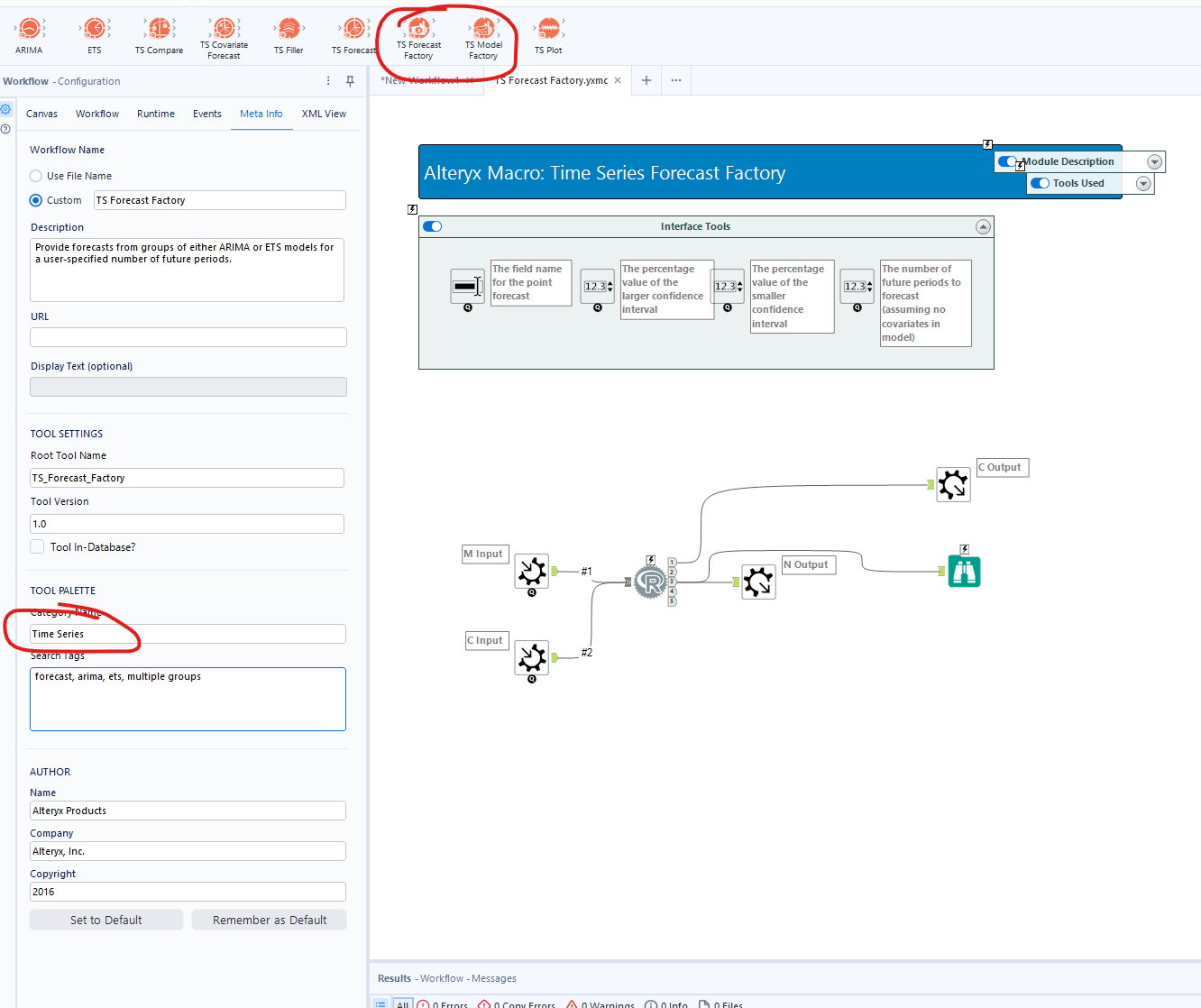Select the TS Plot tool

[x=548, y=27]
